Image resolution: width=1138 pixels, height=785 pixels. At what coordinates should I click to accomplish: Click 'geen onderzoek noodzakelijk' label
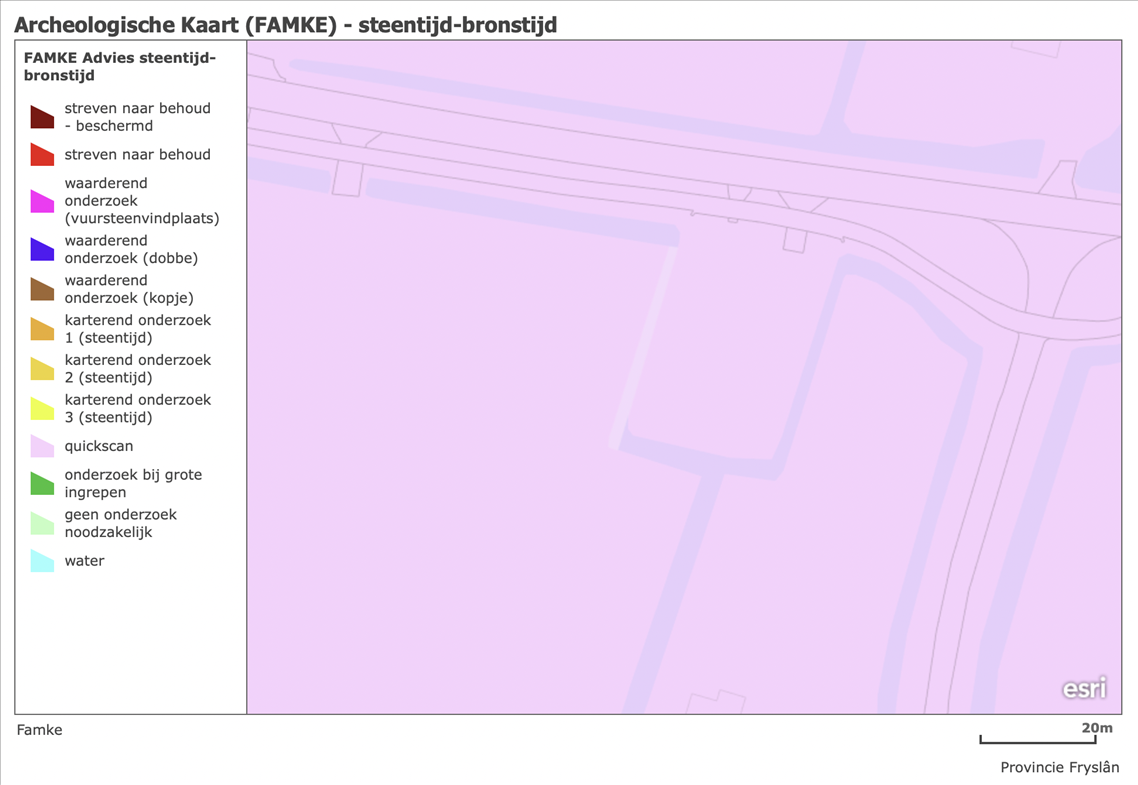(120, 523)
